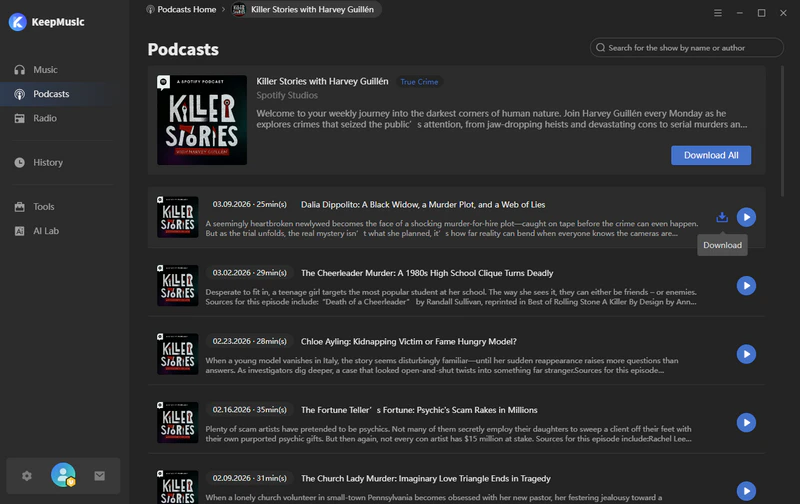800x504 pixels.
Task: Select Radio in the sidebar
Action: [45, 118]
